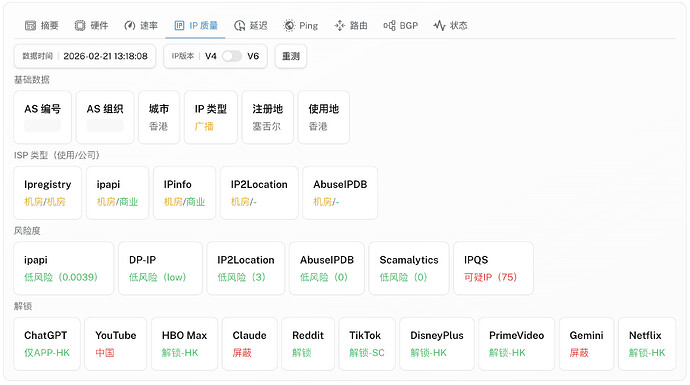The height and width of the screenshot is (385, 690).
Task: Click the 状态 pulse icon
Action: pos(439,26)
